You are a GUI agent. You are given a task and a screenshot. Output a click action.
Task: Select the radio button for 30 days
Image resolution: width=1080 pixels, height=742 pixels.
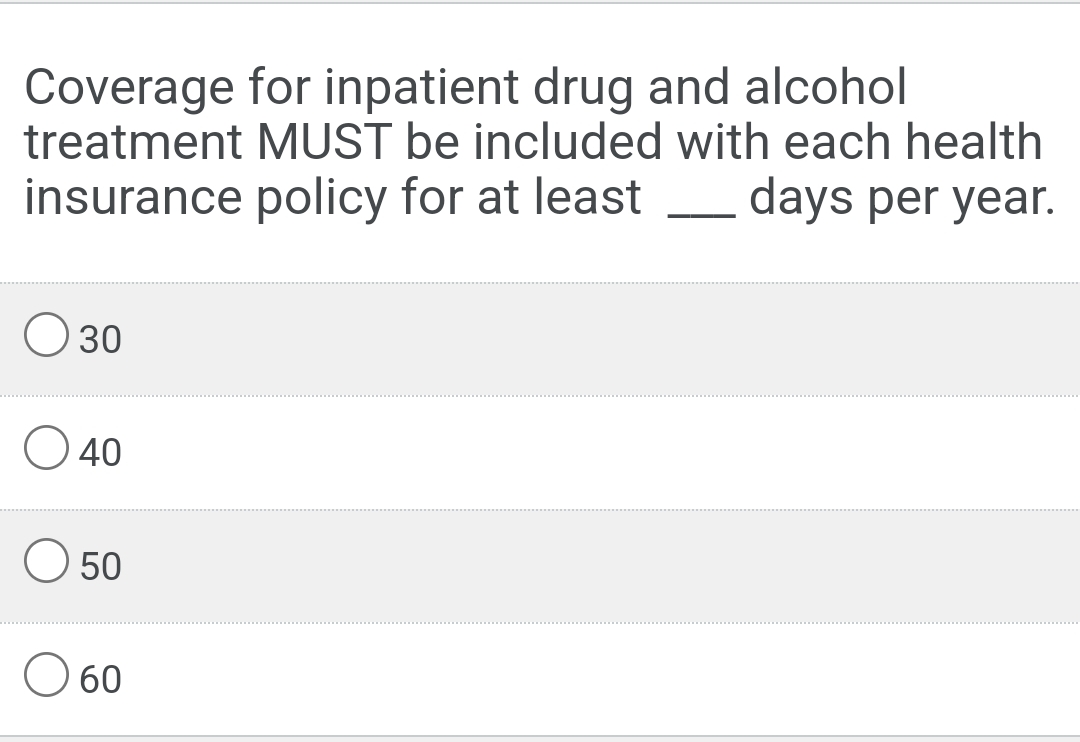(x=45, y=337)
